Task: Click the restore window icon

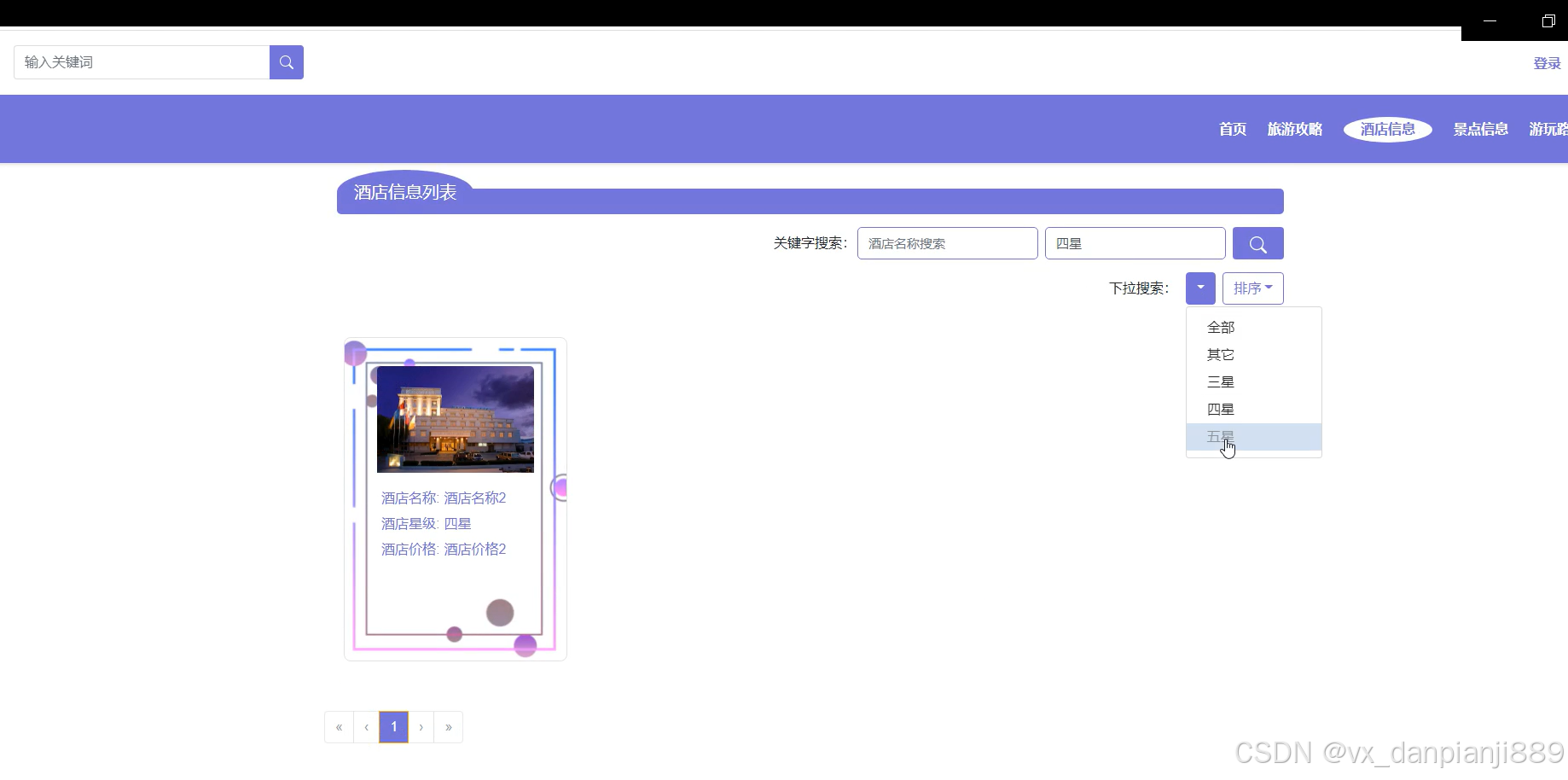Action: tap(1548, 20)
